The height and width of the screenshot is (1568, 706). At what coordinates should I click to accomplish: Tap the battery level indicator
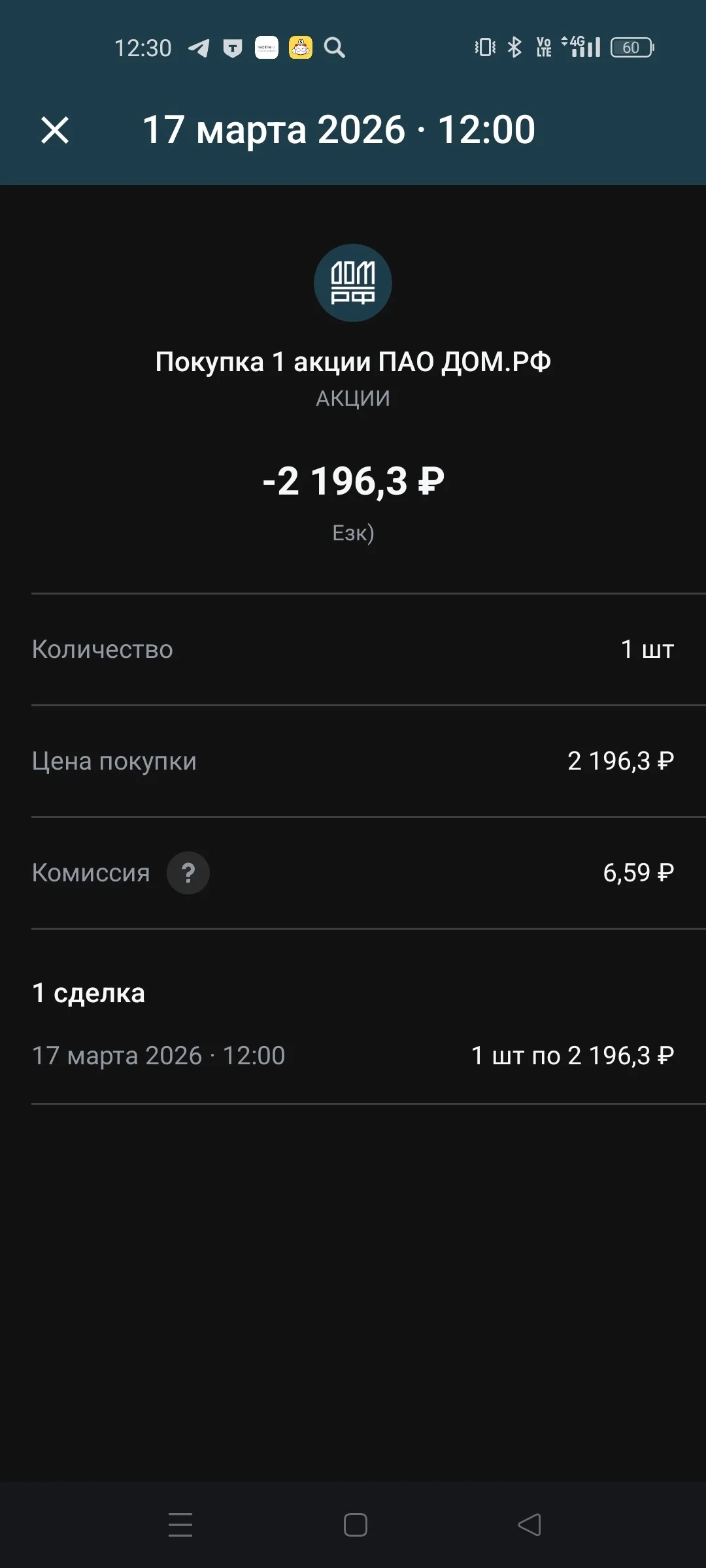click(x=632, y=47)
